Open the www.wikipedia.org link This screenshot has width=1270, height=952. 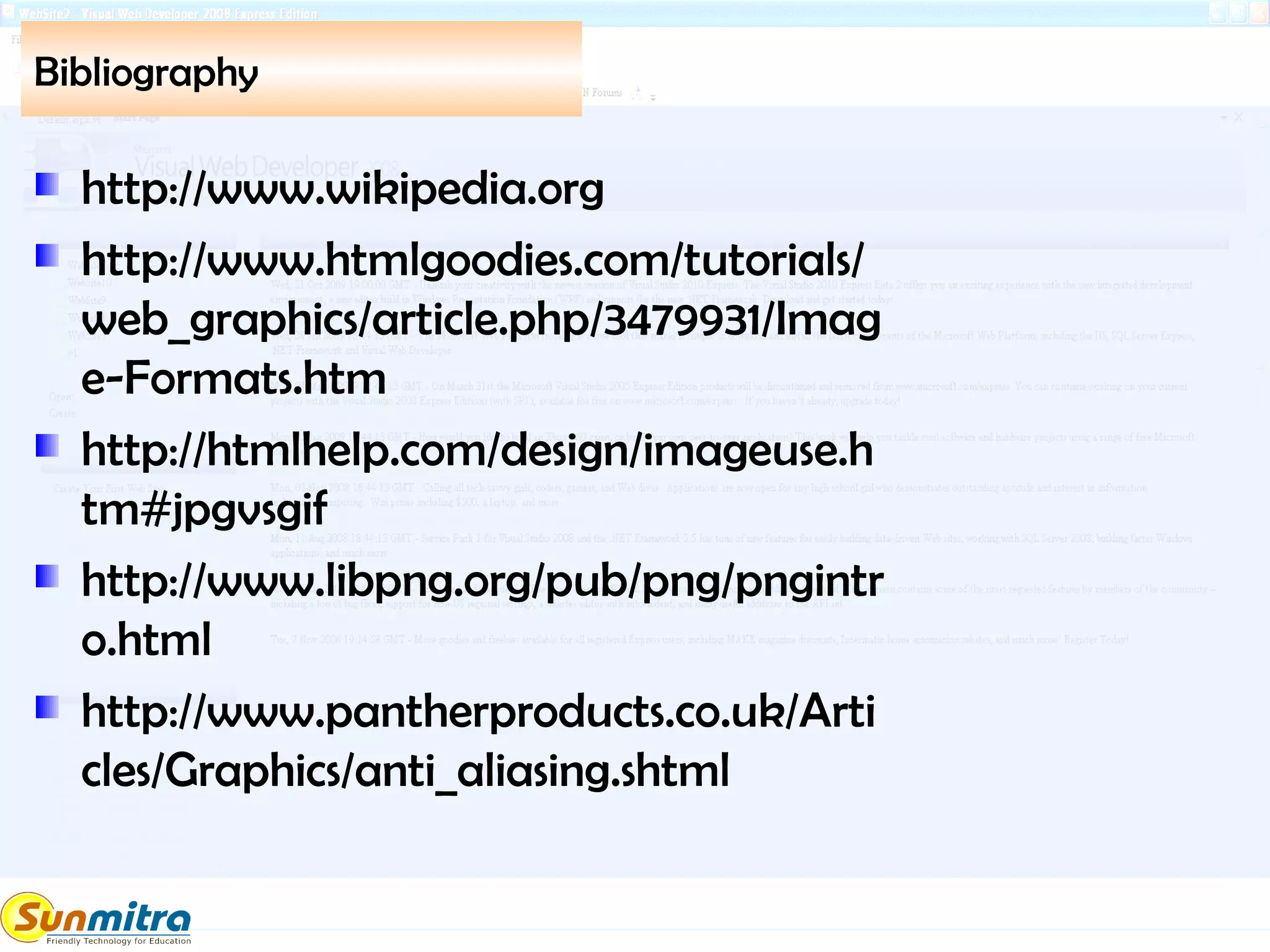pyautogui.click(x=342, y=189)
